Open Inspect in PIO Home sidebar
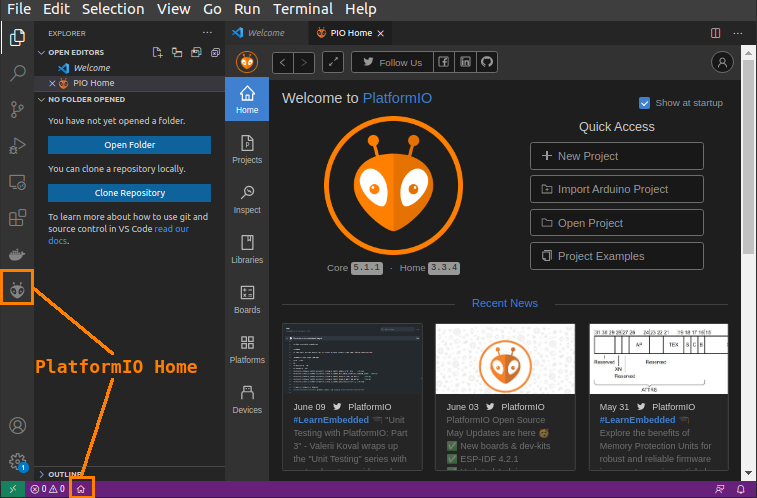The width and height of the screenshot is (757, 498). click(247, 199)
